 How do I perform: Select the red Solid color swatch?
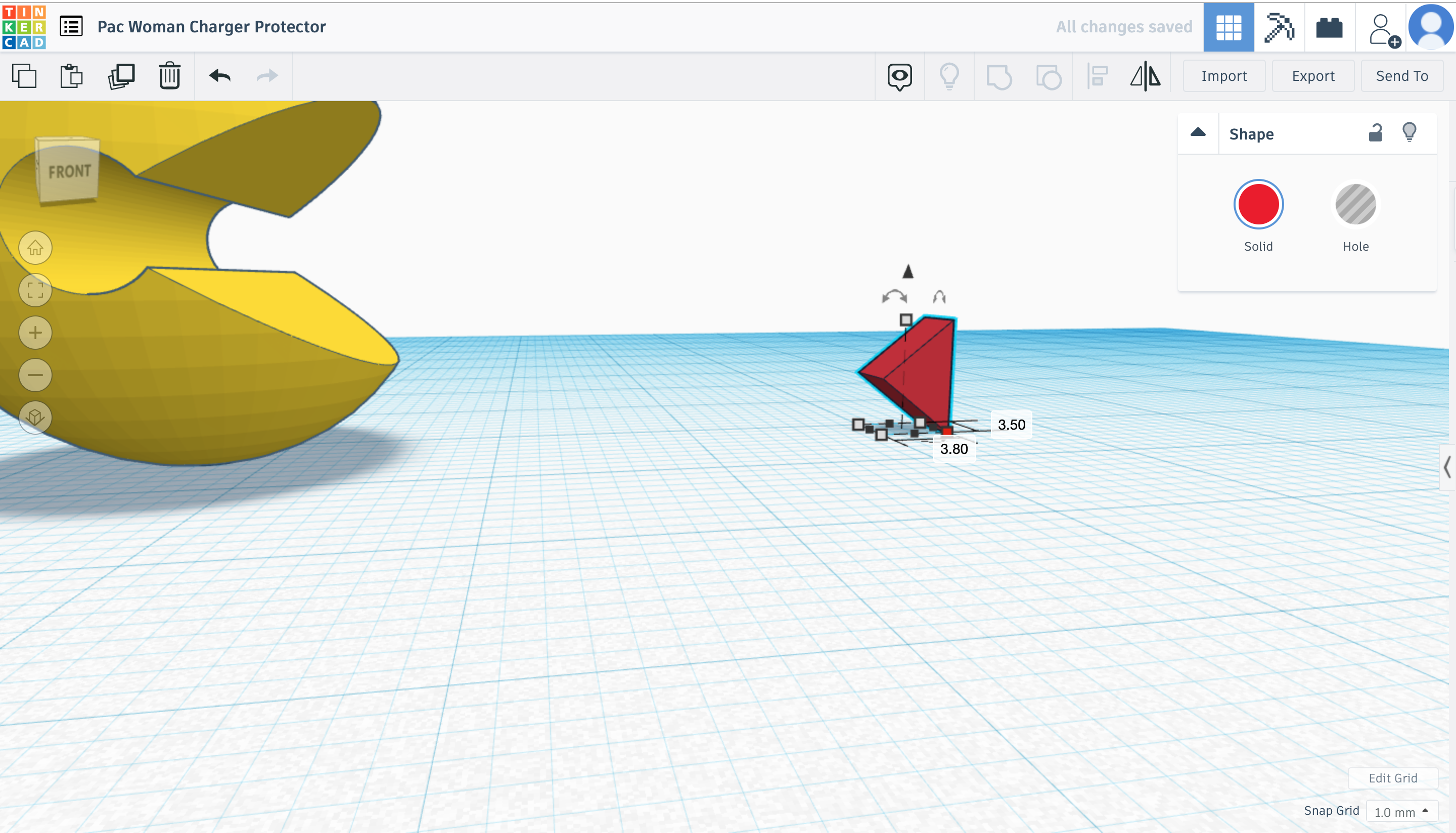click(x=1258, y=204)
